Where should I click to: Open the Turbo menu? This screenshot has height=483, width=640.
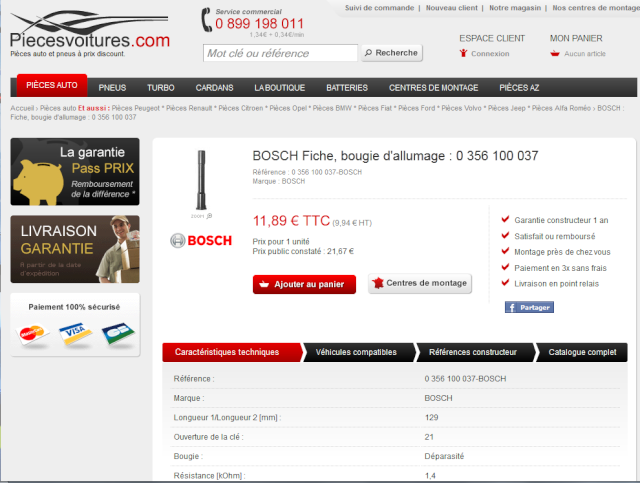pyautogui.click(x=161, y=88)
